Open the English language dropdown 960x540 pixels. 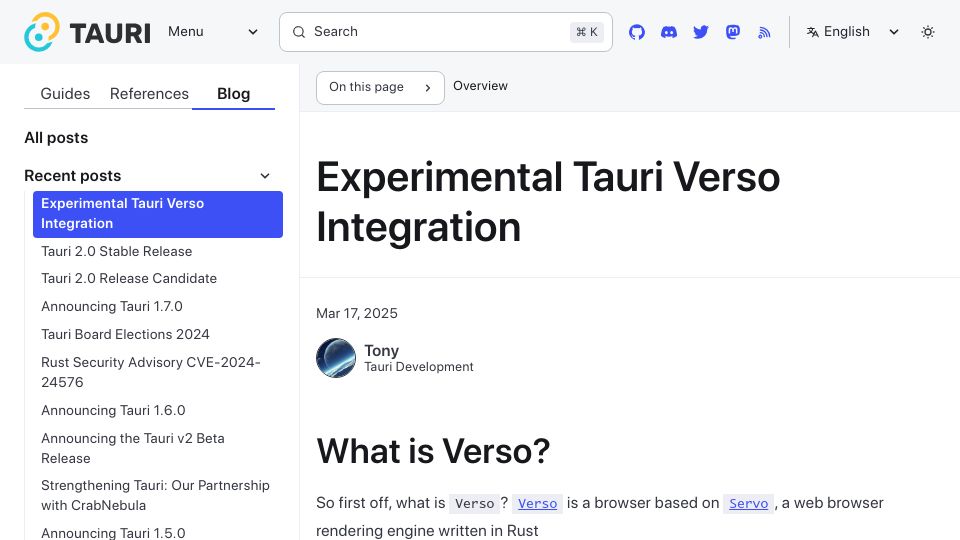[x=852, y=32]
